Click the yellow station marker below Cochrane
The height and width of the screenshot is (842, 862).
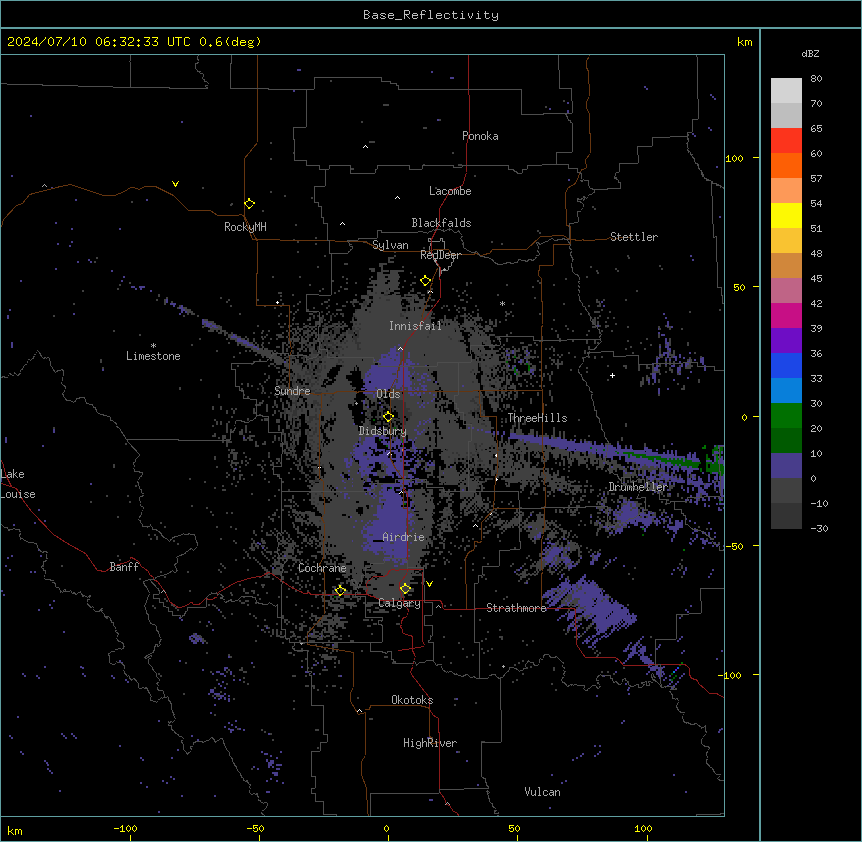point(340,591)
